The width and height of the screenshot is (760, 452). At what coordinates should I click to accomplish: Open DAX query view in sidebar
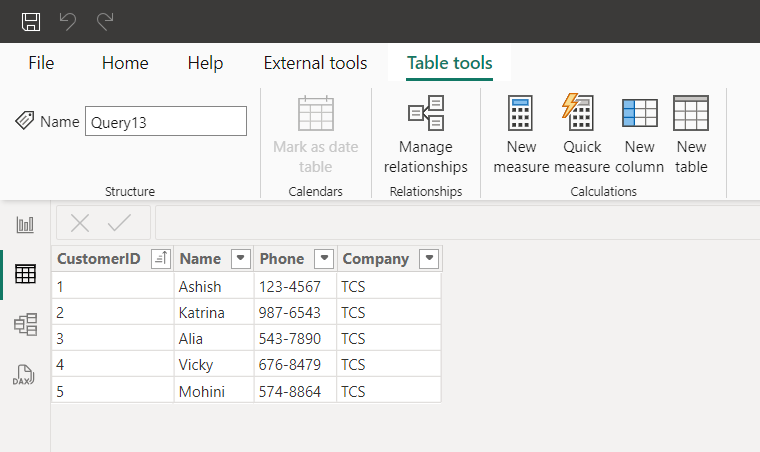pos(25,374)
